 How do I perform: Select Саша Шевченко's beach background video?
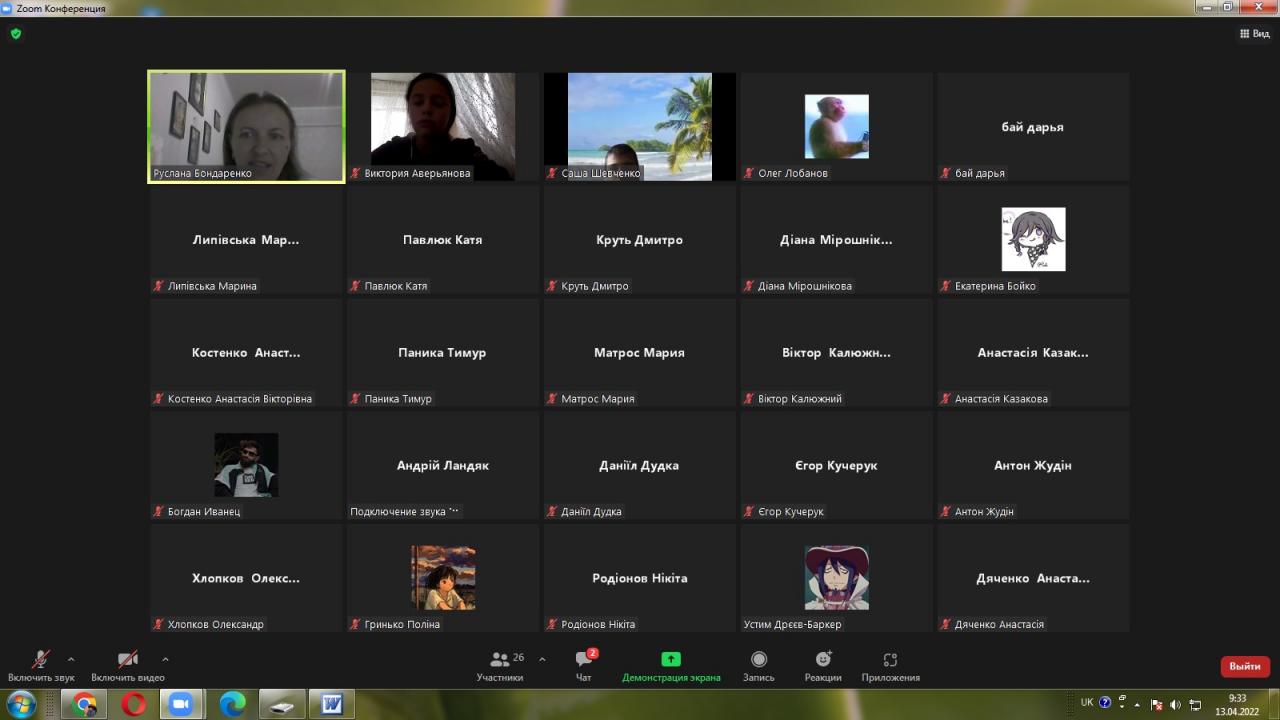[x=640, y=126]
